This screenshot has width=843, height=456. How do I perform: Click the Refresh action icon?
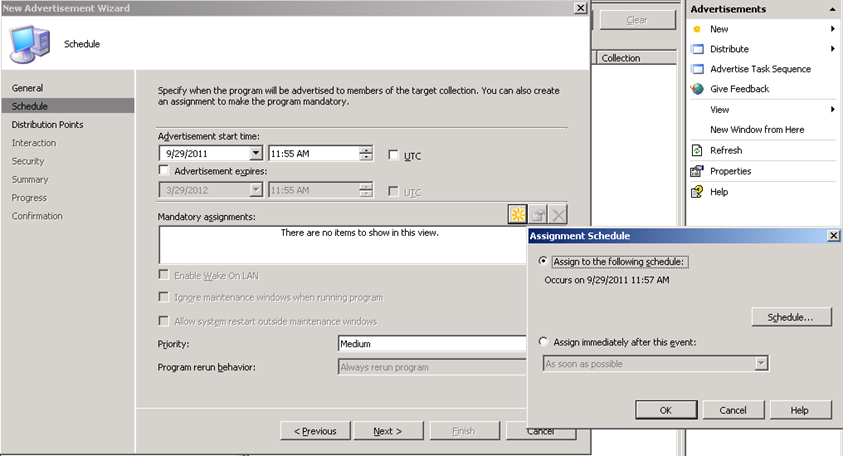pos(697,150)
